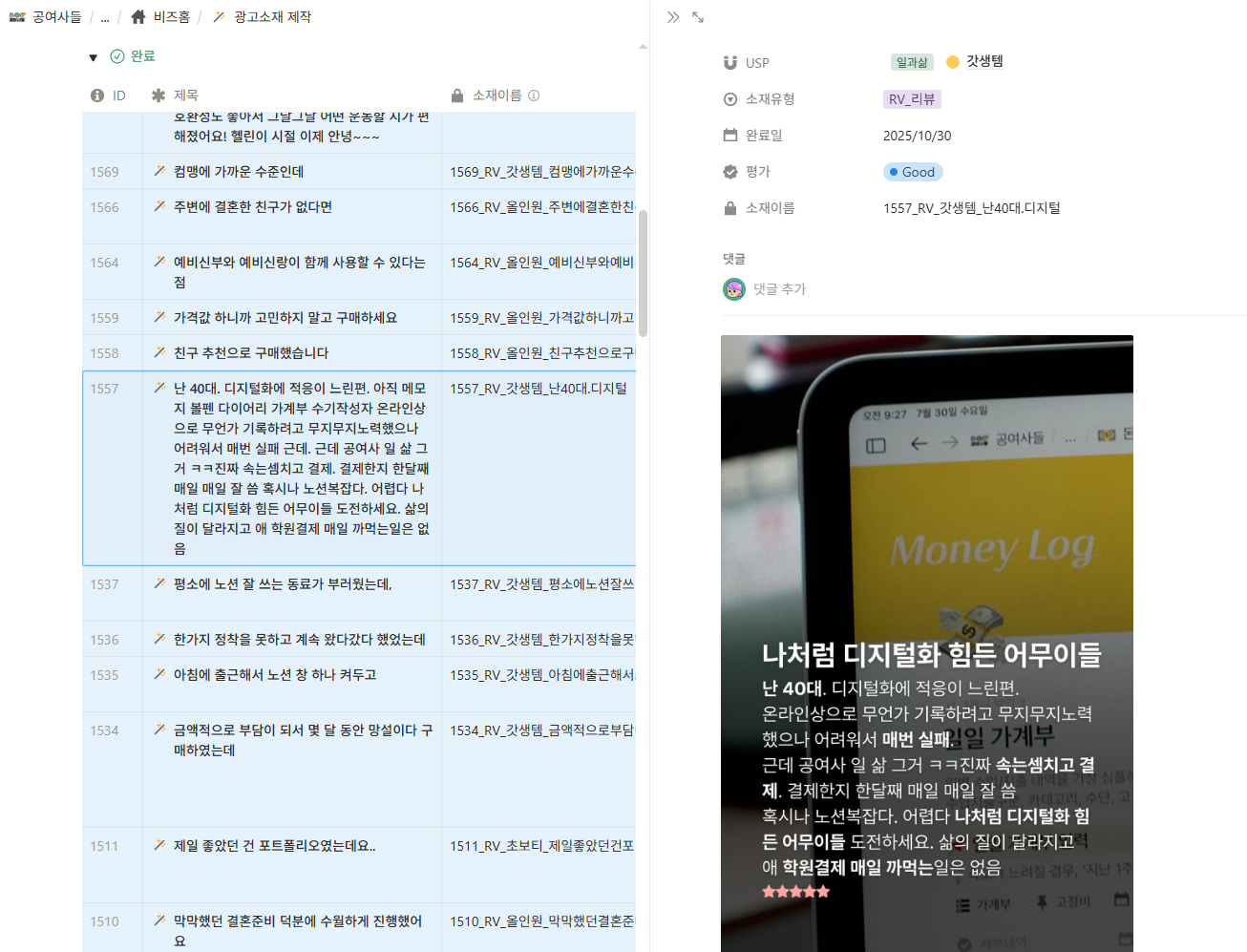Image resolution: width=1247 pixels, height=952 pixels.
Task: Open the Money Log review image
Action: [927, 644]
